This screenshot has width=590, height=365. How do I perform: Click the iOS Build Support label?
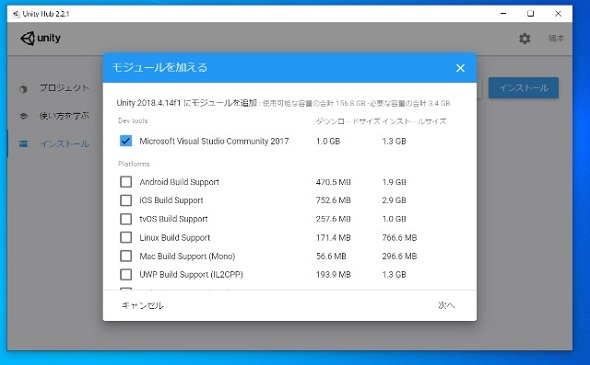tap(171, 200)
